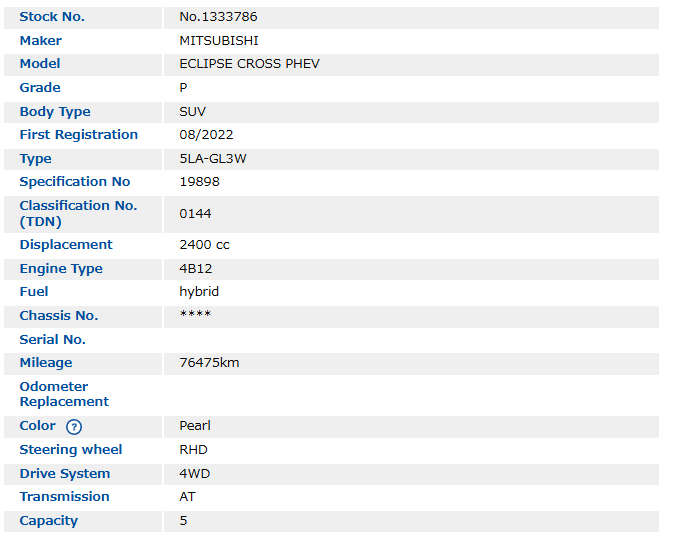Screen dimensions: 686x538
Task: Select stock number value No.1333786
Action: coord(220,17)
